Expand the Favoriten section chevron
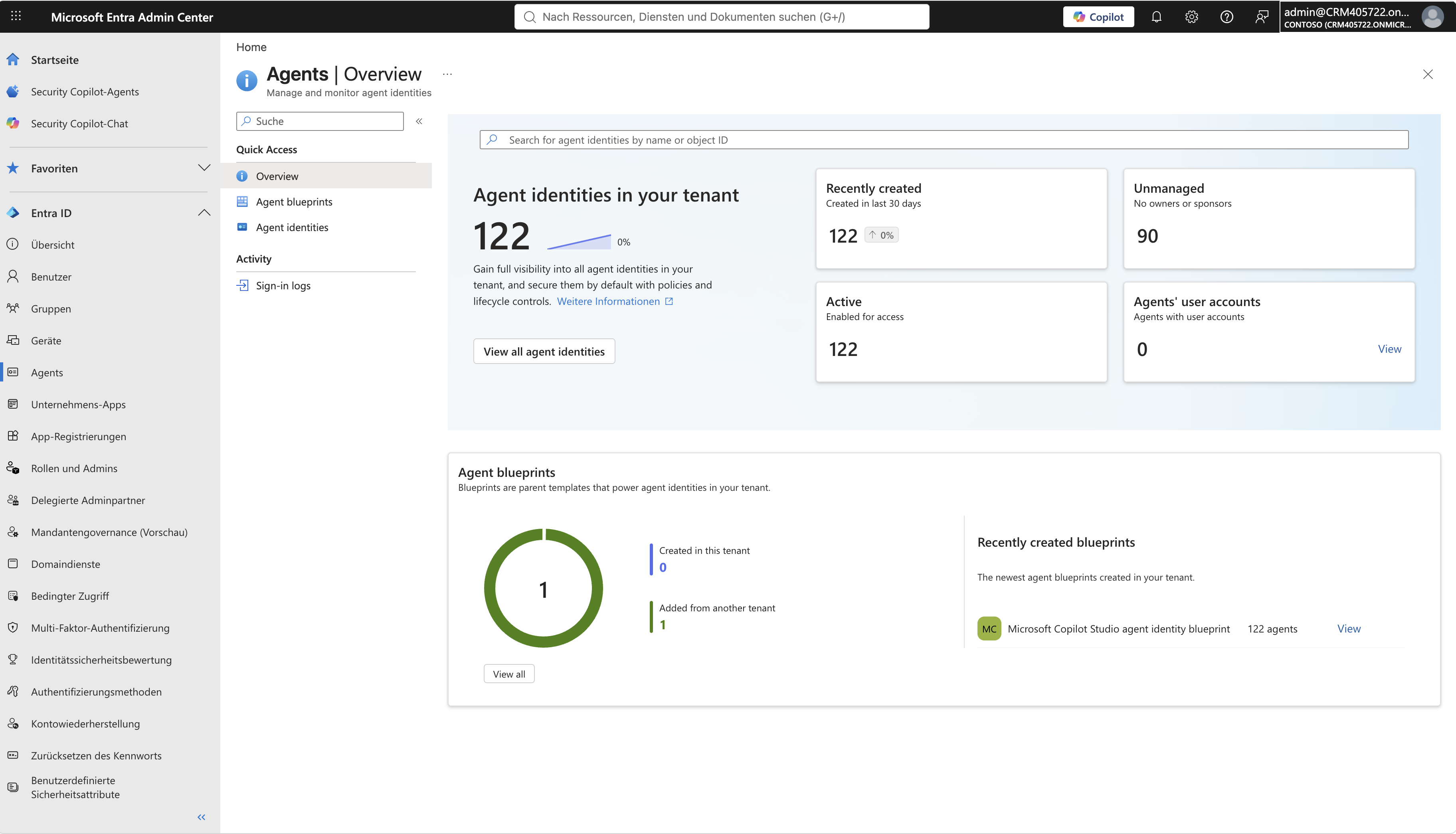The image size is (1456, 834). point(204,168)
